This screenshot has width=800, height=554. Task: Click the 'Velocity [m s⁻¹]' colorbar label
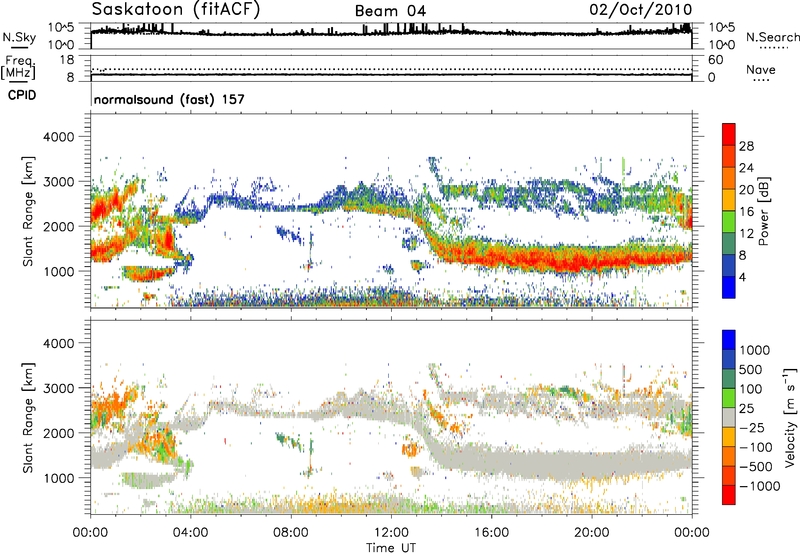pos(790,417)
